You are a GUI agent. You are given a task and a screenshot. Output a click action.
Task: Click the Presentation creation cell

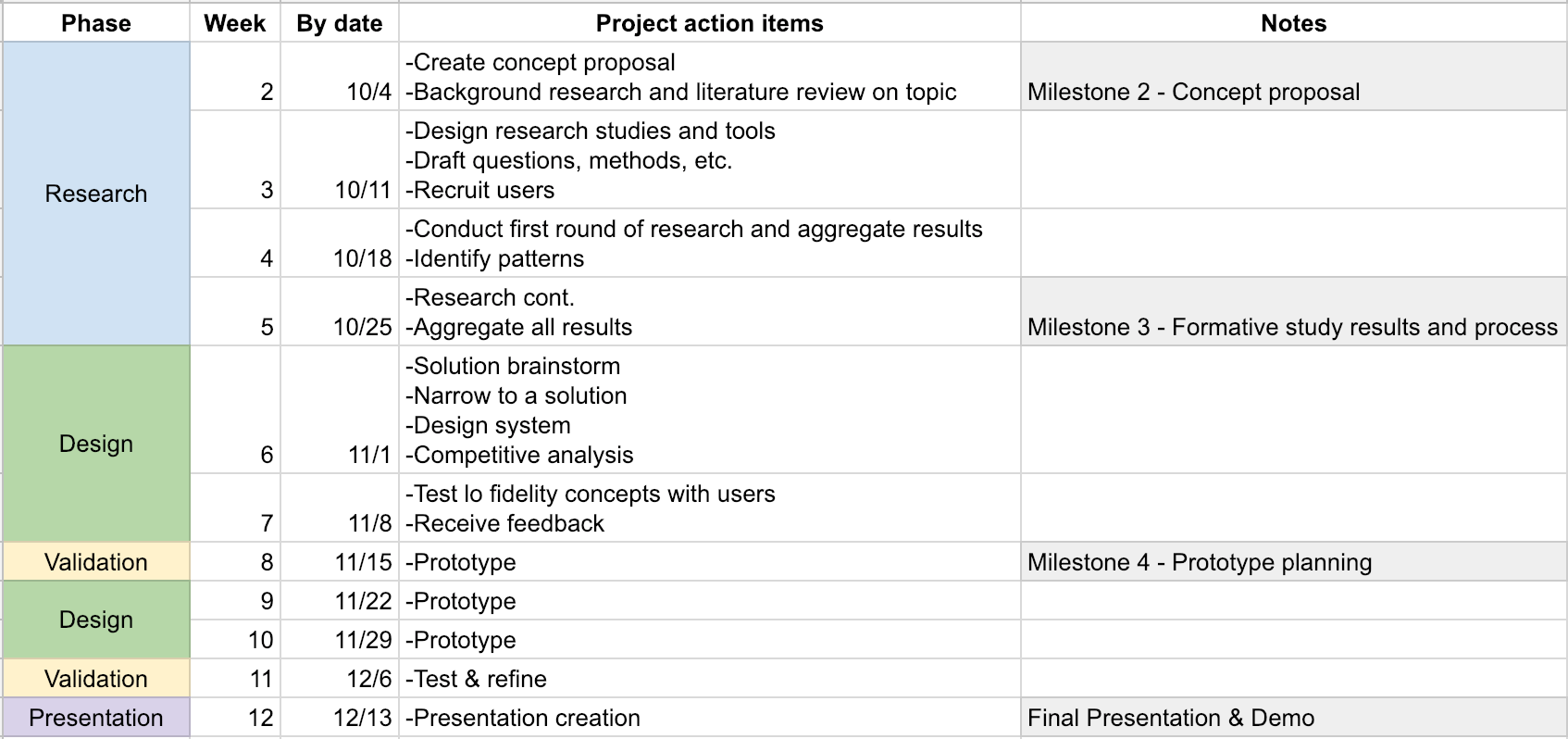point(710,718)
